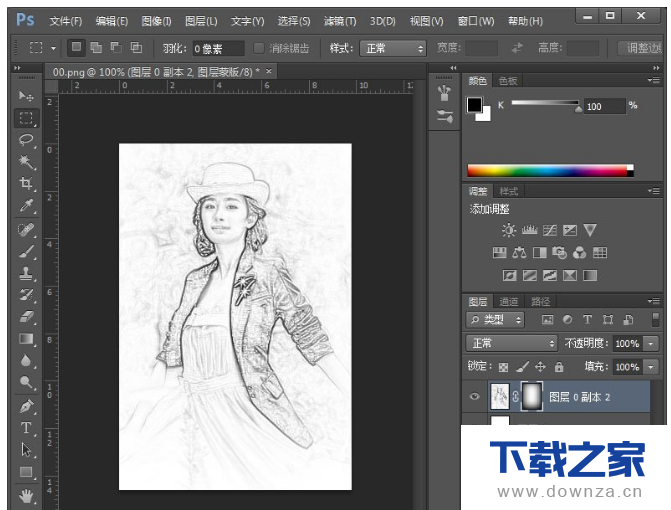This screenshot has height=510, width=671.
Task: Click the foreground color swatch
Action: tap(475, 104)
